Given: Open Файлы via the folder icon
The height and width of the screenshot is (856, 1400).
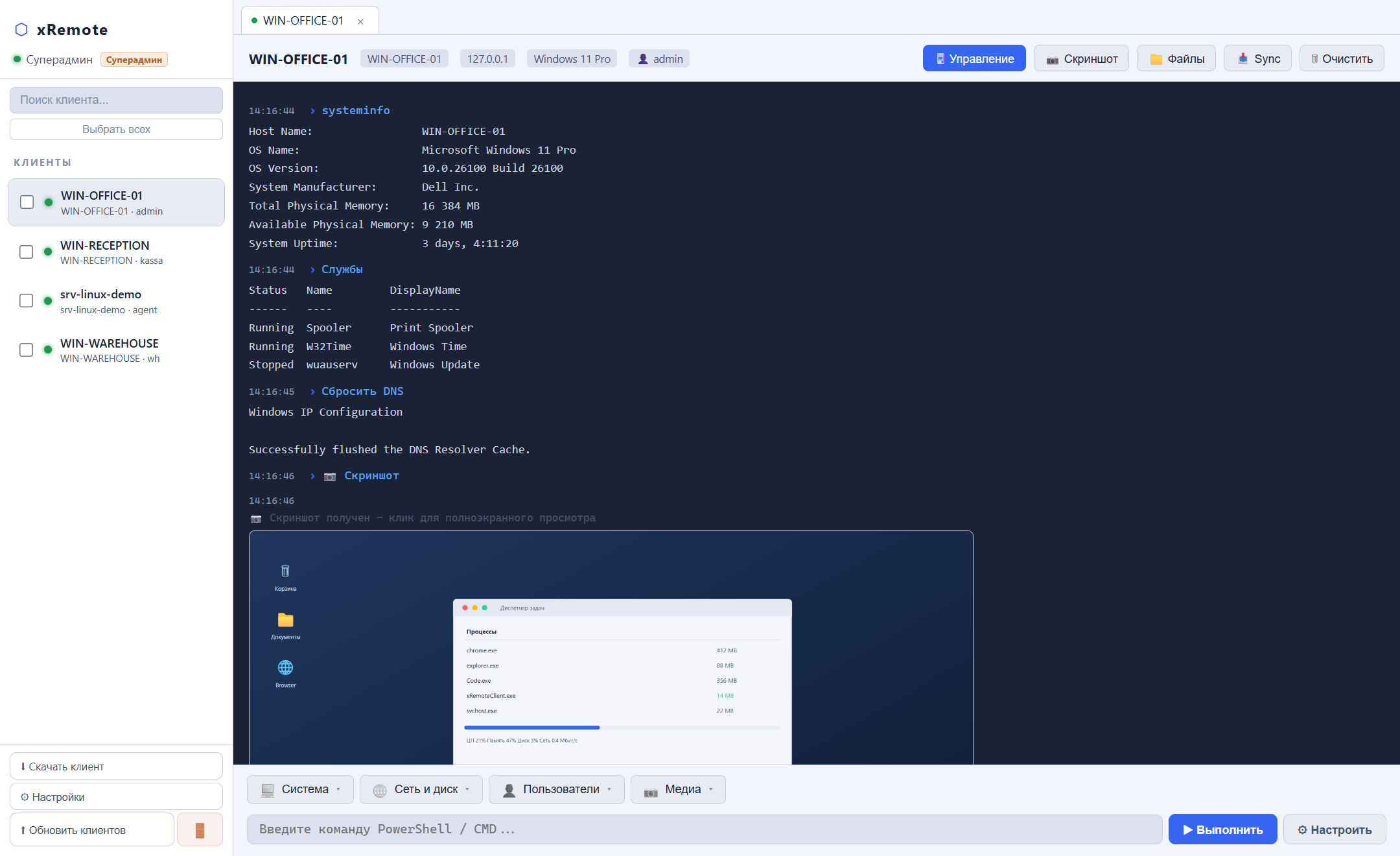Looking at the screenshot, I should click(1156, 60).
